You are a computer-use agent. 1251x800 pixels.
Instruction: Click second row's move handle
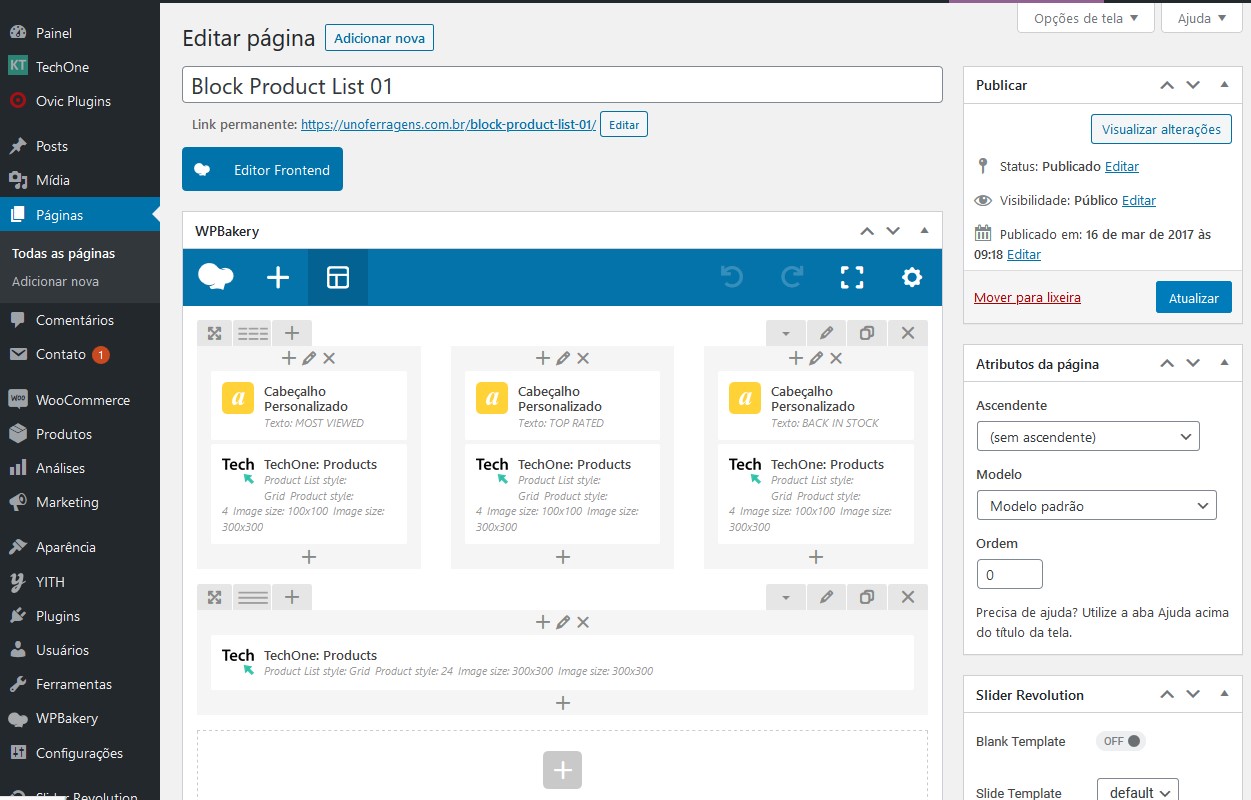point(214,597)
